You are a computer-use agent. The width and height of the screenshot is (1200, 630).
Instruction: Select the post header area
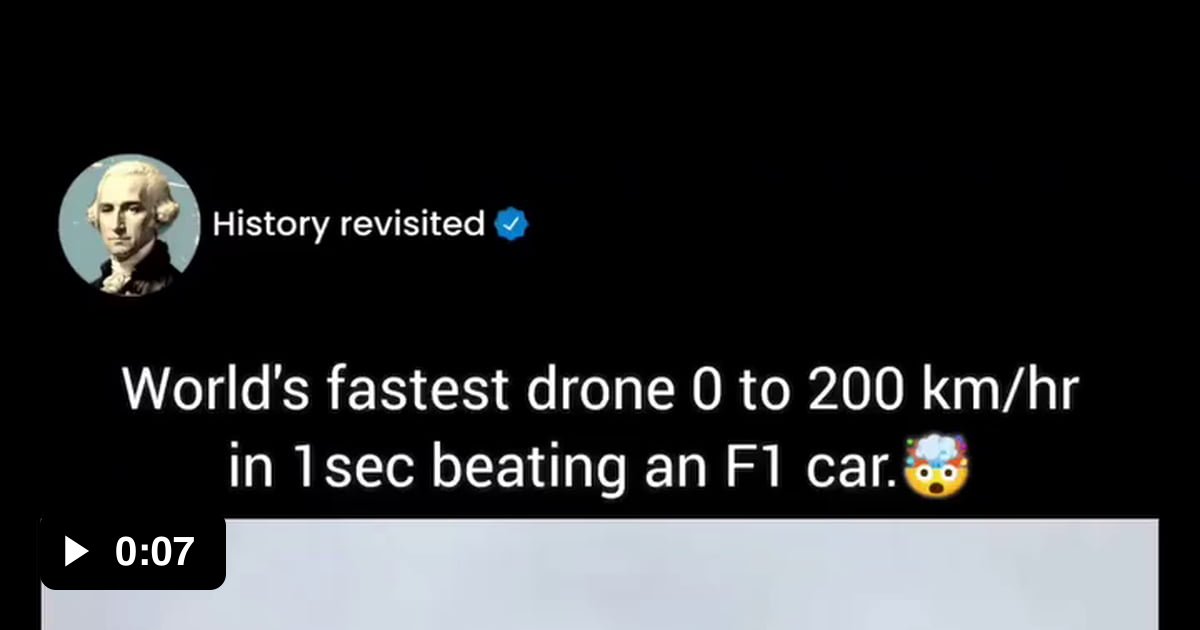pyautogui.click(x=300, y=223)
